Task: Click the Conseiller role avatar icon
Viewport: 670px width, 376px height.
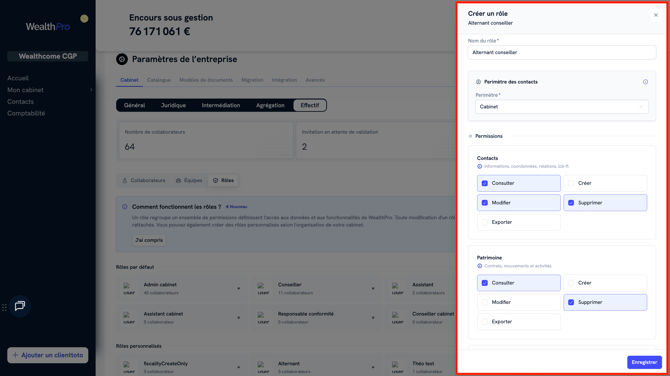Action: pos(263,288)
